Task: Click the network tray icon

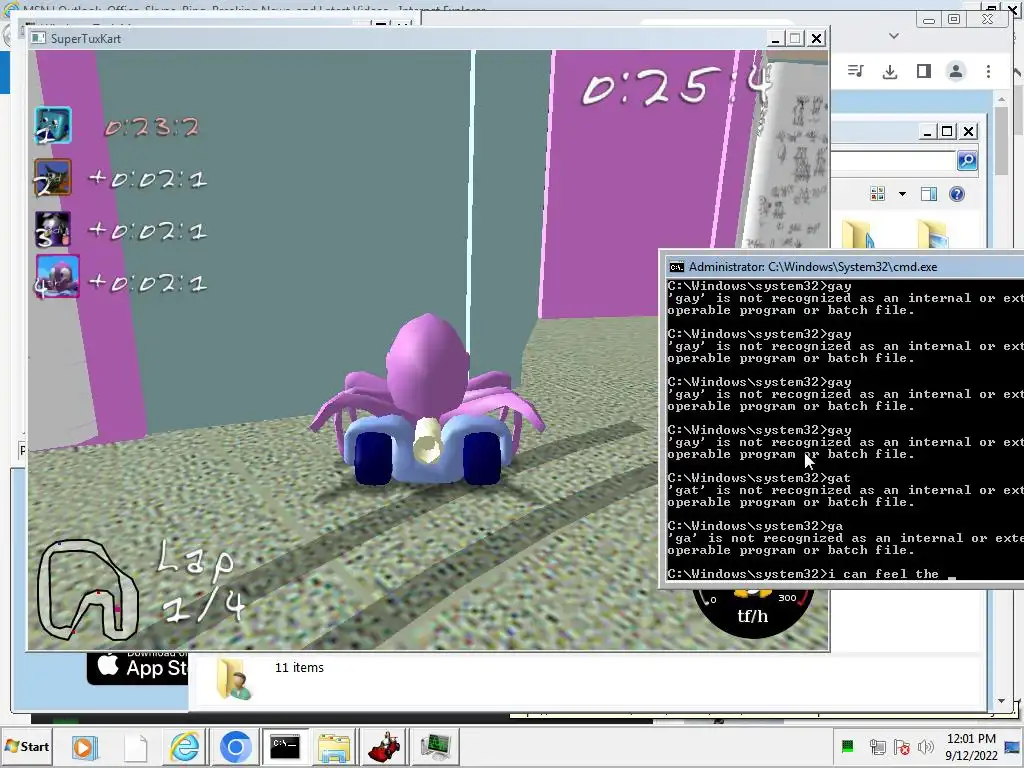Action: click(877, 746)
